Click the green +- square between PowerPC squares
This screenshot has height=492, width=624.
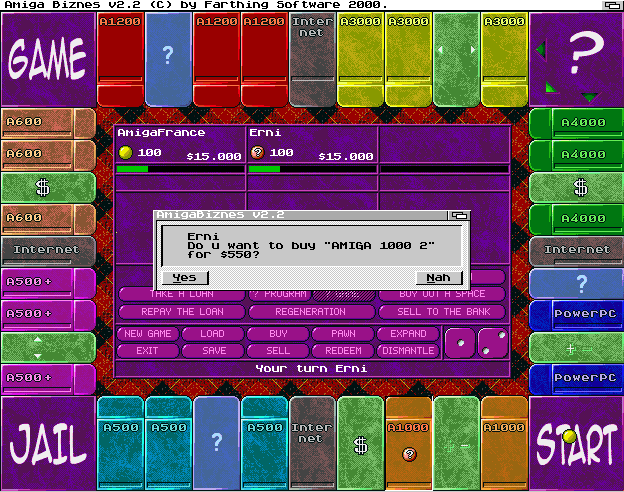576,348
